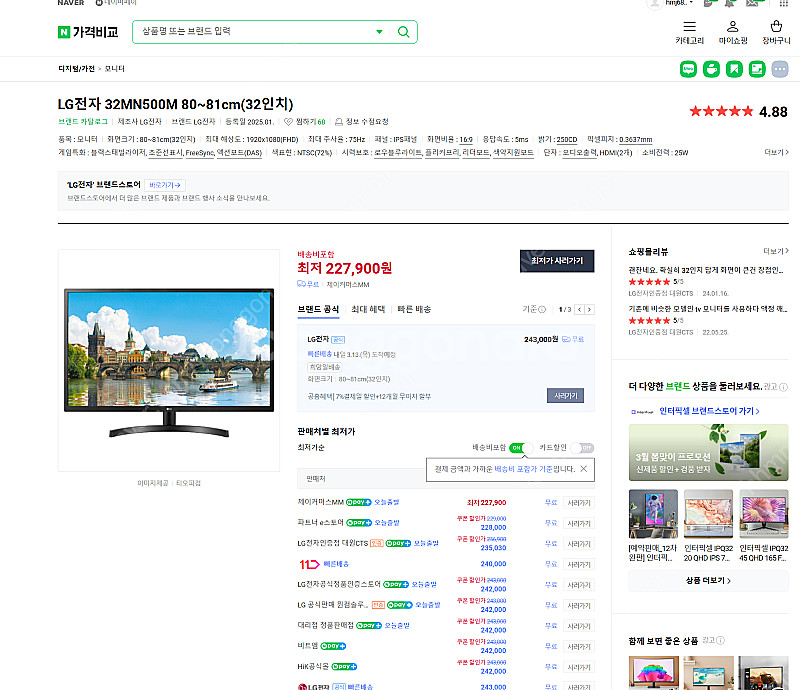Image resolution: width=800 pixels, height=690 pixels.
Task: Click the 예약판매 12차 인터픽셀 thumbnail
Action: coord(653,514)
